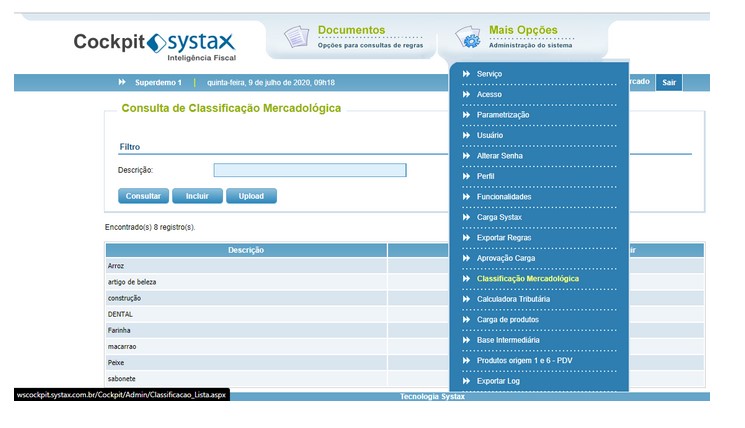Click the date text quinta-feira, 9 de julho
745x428 pixels.
271,82
